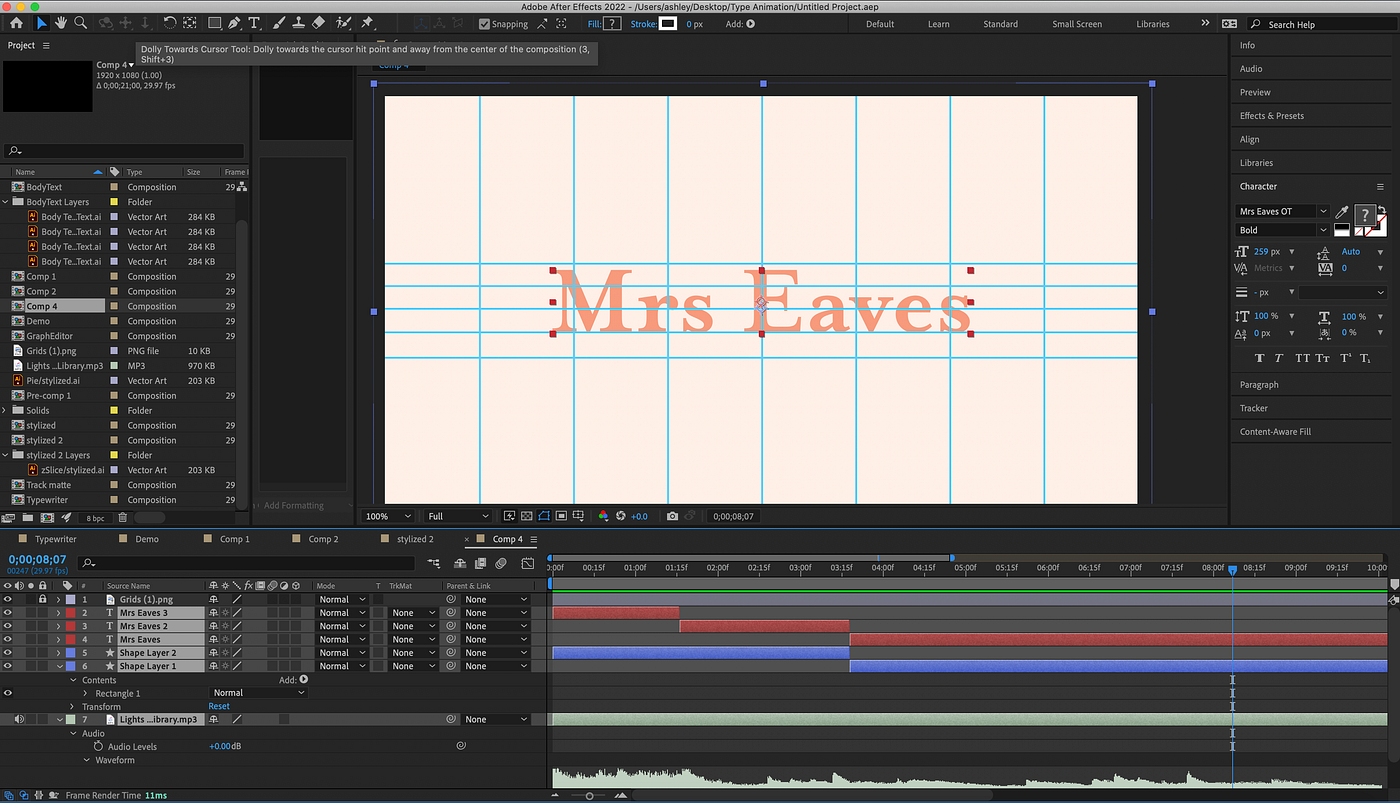Image resolution: width=1400 pixels, height=803 pixels.
Task: Apply All Caps in Character panel
Action: tap(1302, 358)
